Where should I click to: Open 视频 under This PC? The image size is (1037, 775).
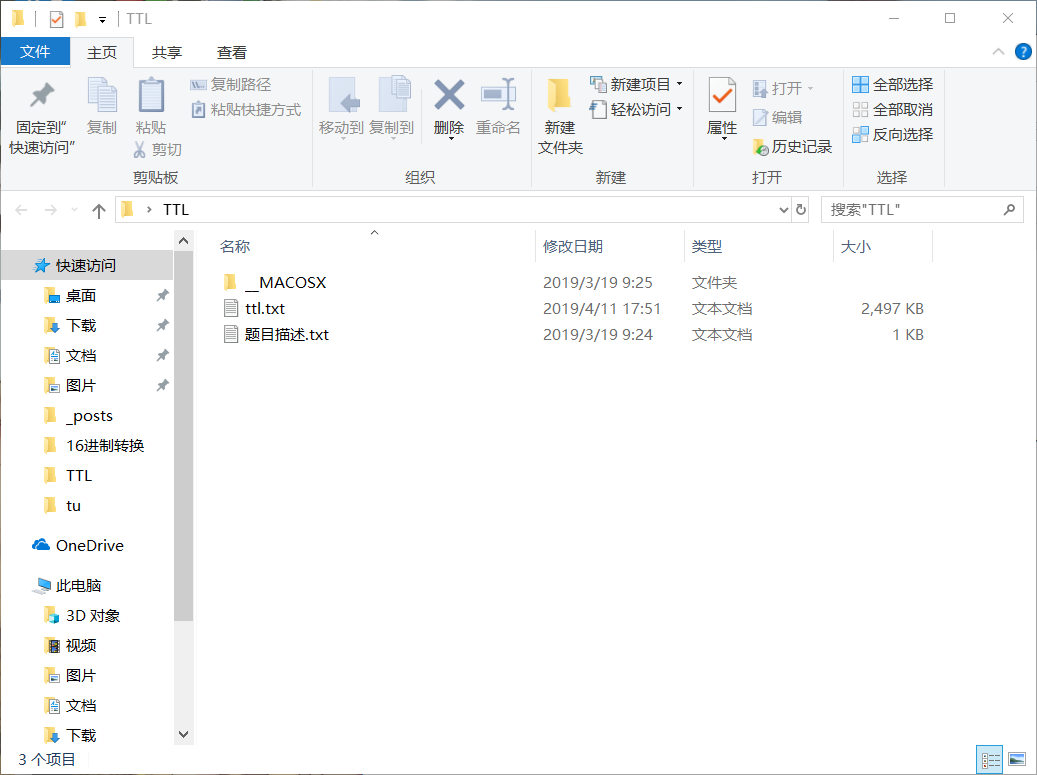(81, 645)
